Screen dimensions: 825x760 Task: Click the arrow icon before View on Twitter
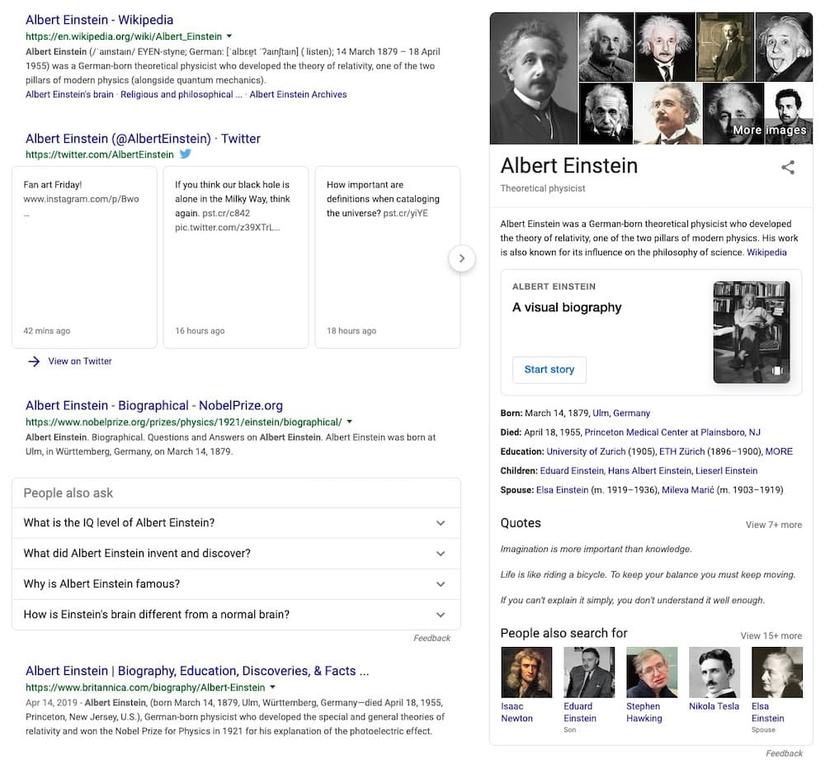tap(34, 361)
